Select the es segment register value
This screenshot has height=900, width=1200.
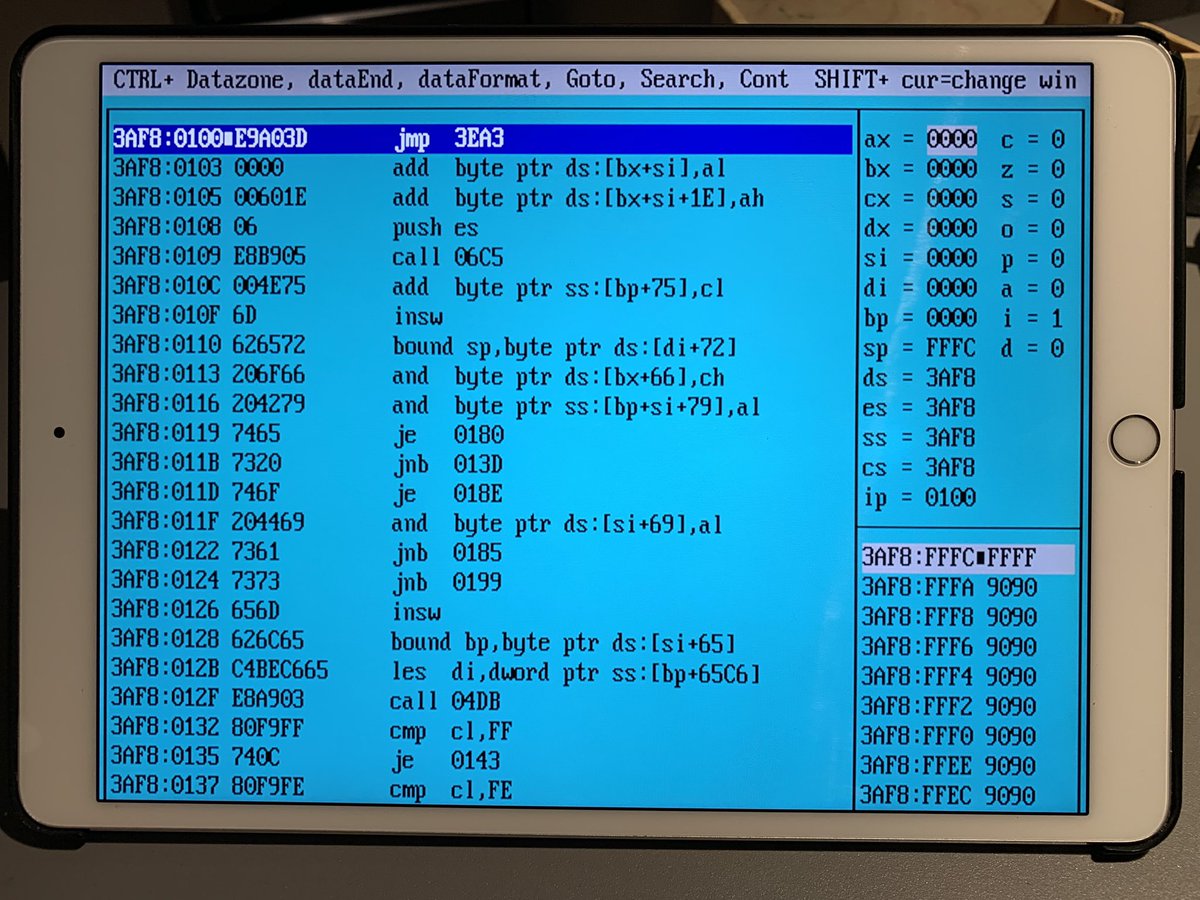coord(952,409)
